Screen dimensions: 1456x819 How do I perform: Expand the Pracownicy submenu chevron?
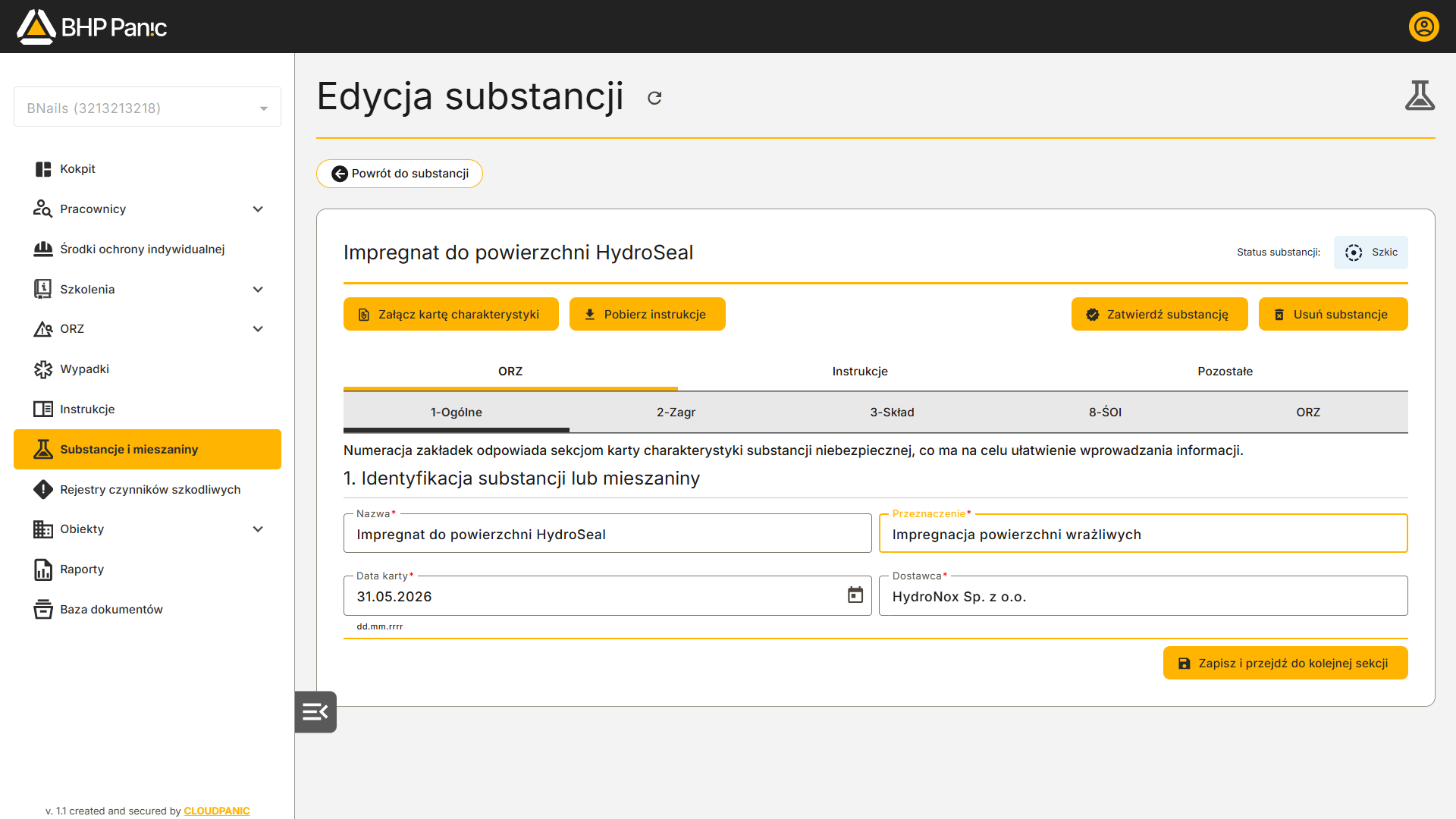[x=258, y=209]
